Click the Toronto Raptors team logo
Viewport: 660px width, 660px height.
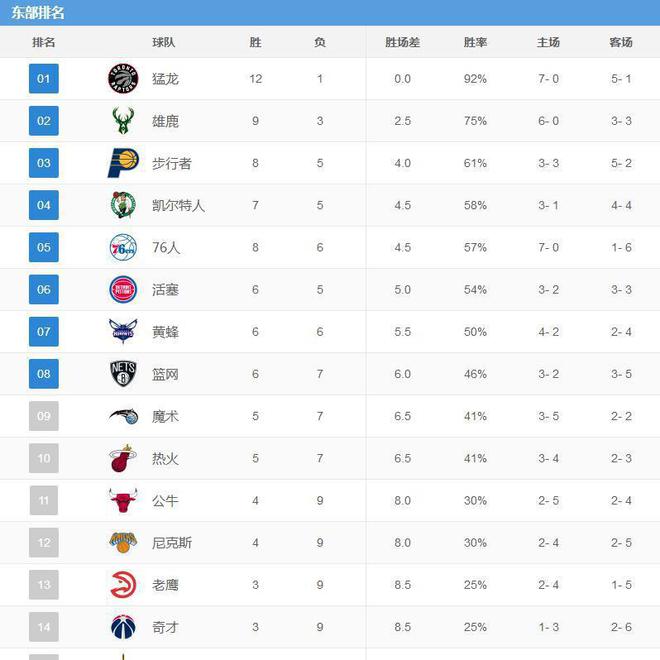point(123,78)
